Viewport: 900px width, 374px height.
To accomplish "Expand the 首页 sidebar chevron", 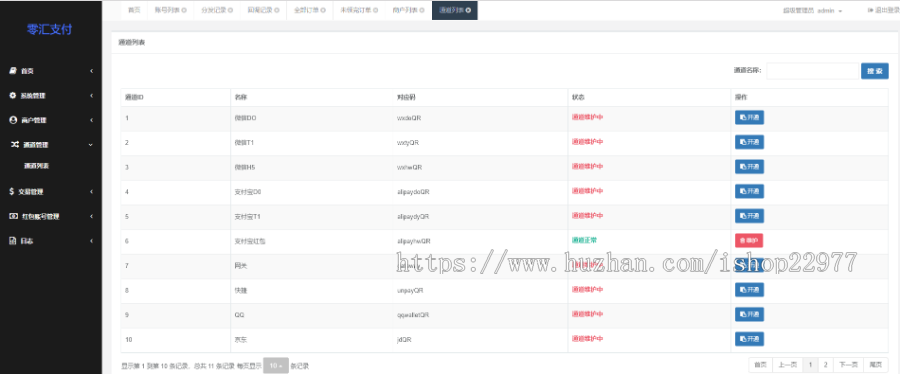I will tap(91, 71).
